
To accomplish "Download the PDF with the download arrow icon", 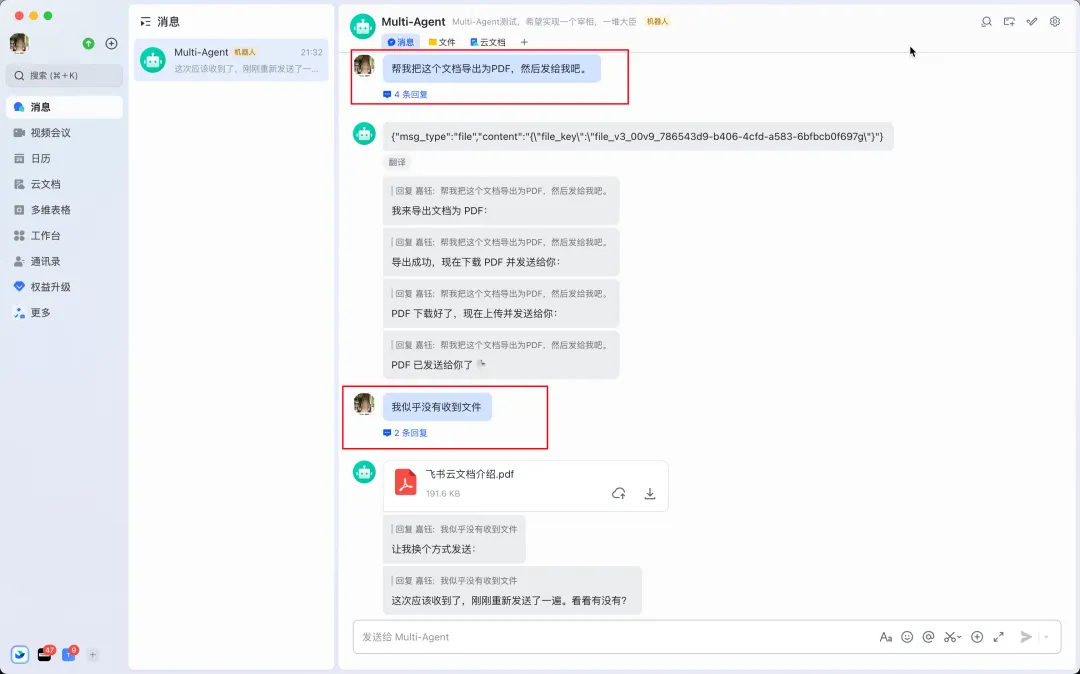I will click(x=650, y=494).
